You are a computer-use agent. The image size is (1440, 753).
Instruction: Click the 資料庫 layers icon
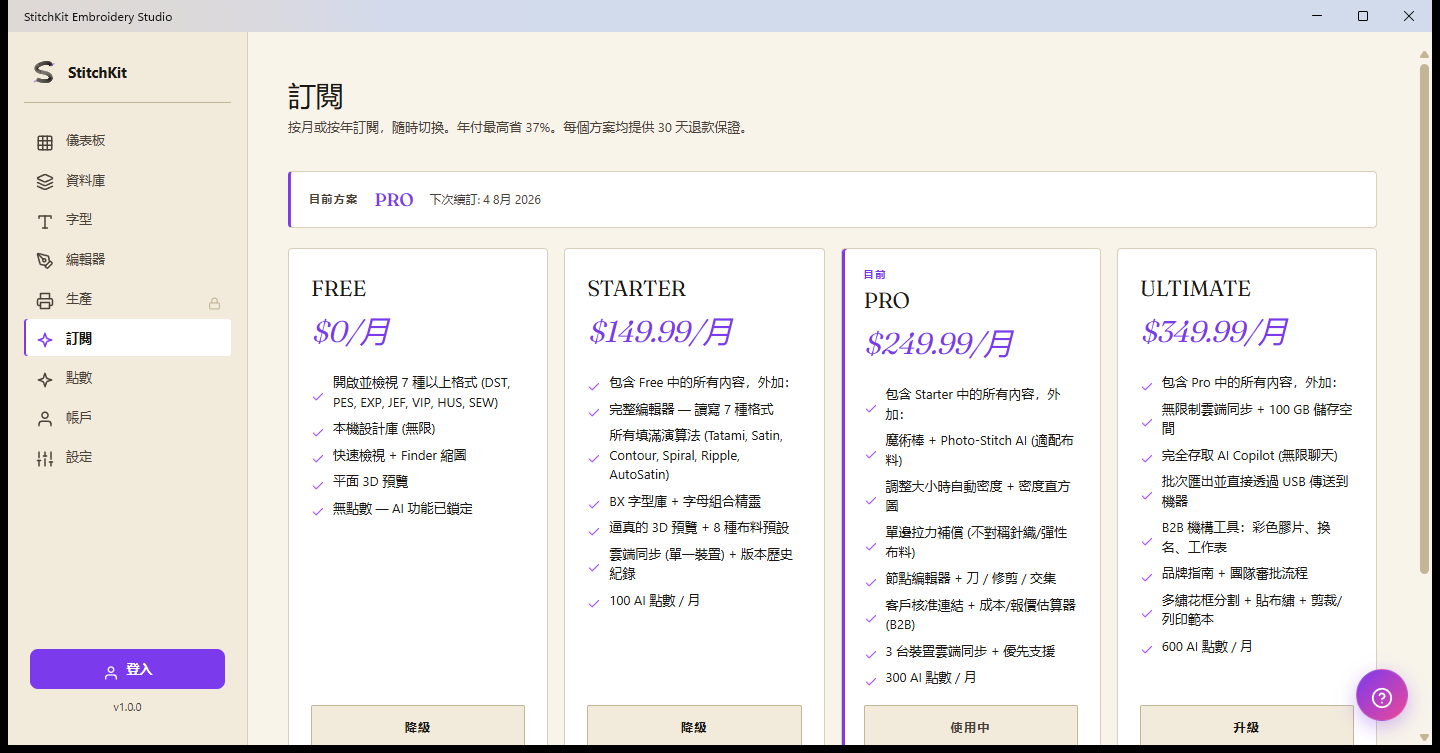coord(45,182)
